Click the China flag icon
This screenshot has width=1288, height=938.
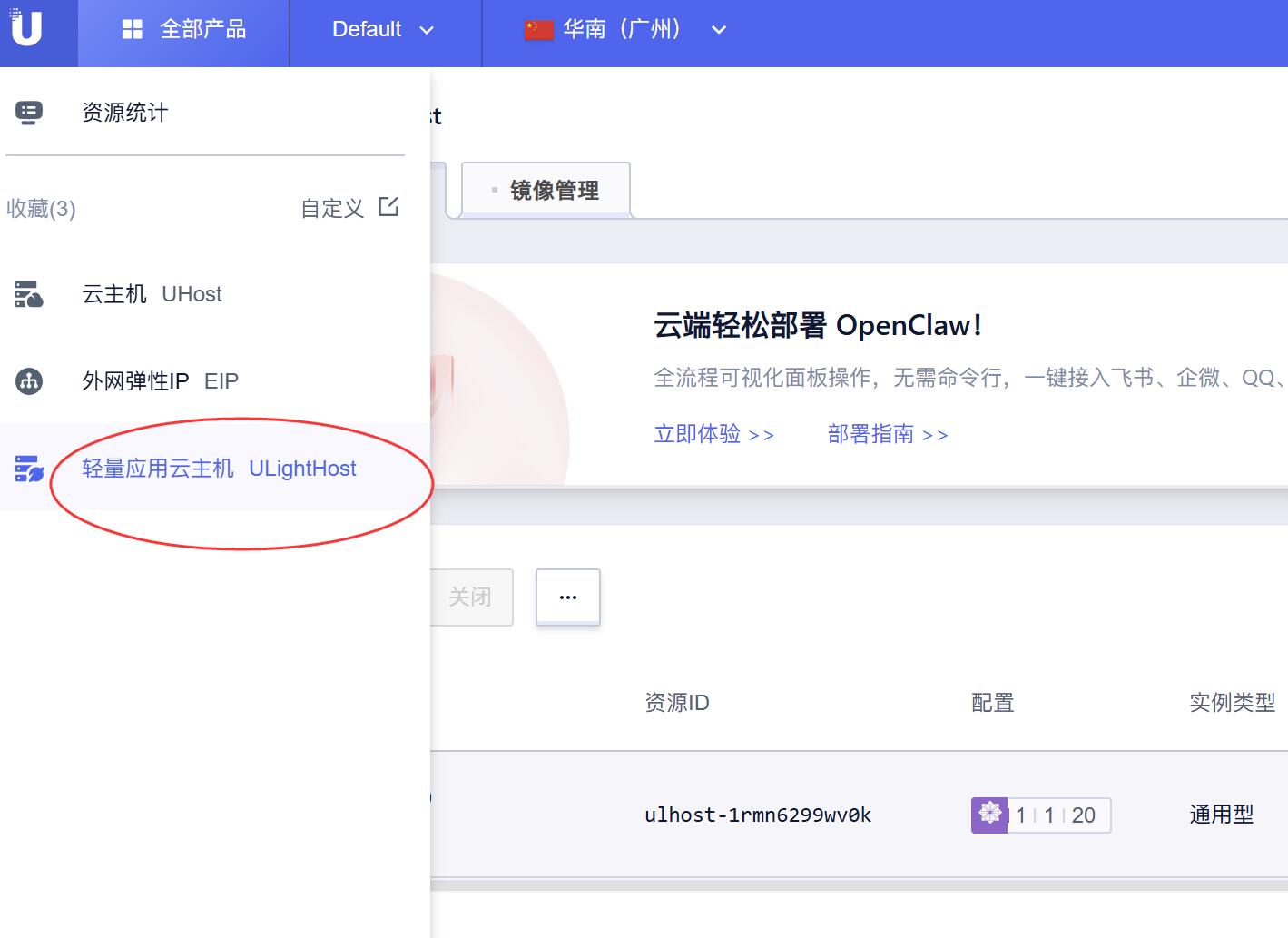point(538,30)
